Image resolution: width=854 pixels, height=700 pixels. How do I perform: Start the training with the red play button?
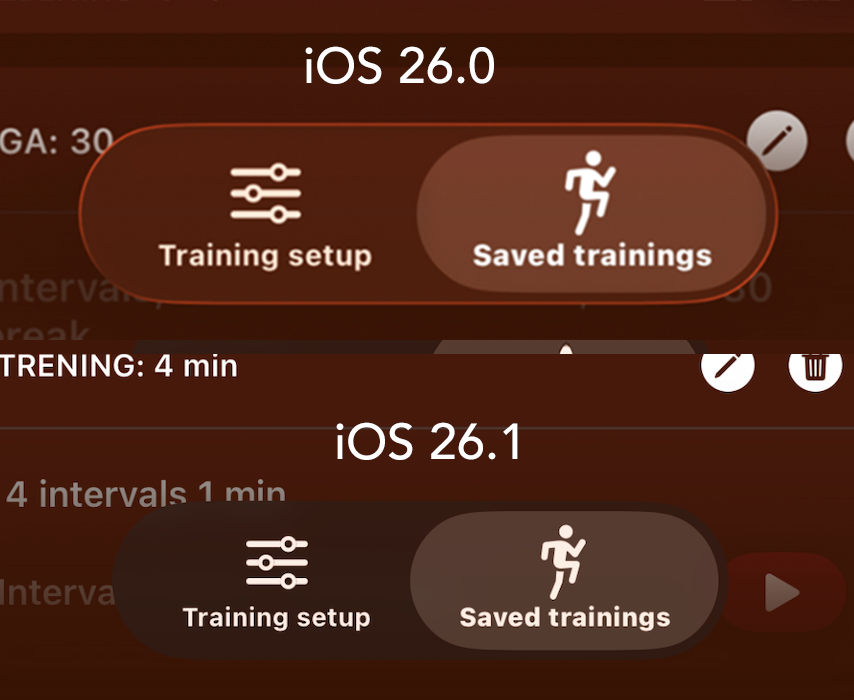(783, 592)
